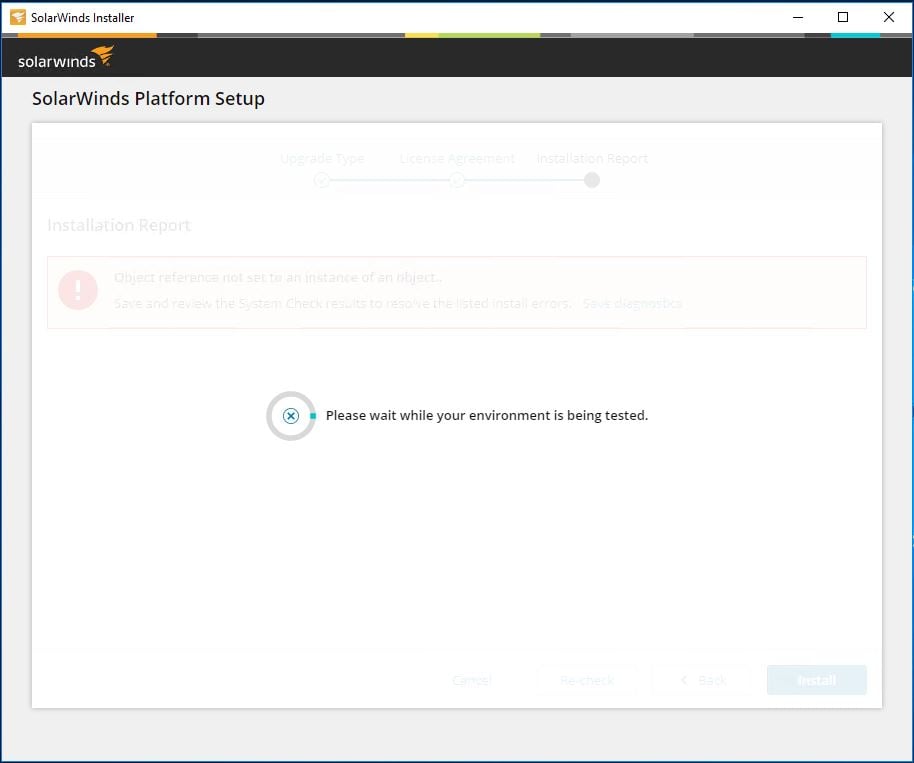Viewport: 914px width, 763px height.
Task: Select the License Agreement step circle
Action: coord(457,180)
